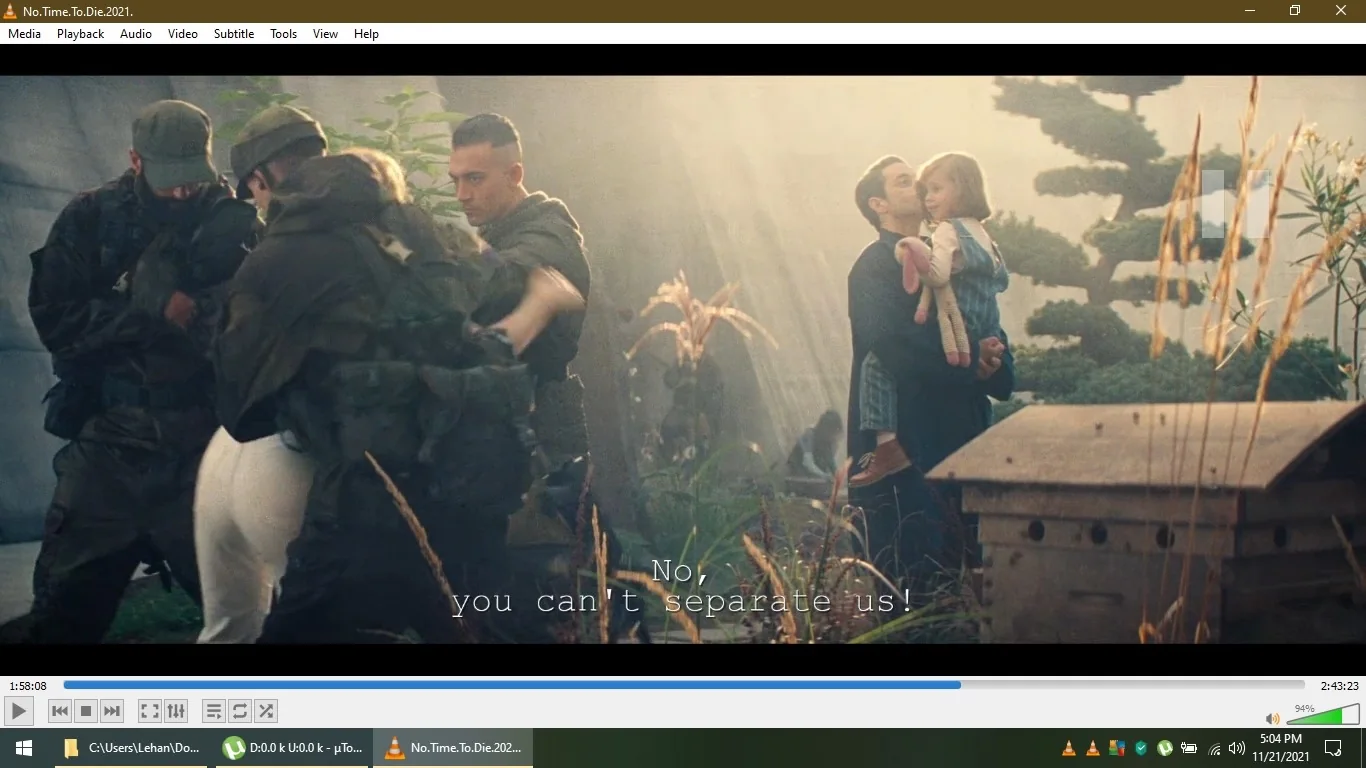Toggle fullscreen video mode
1366x768 pixels.
click(x=150, y=711)
